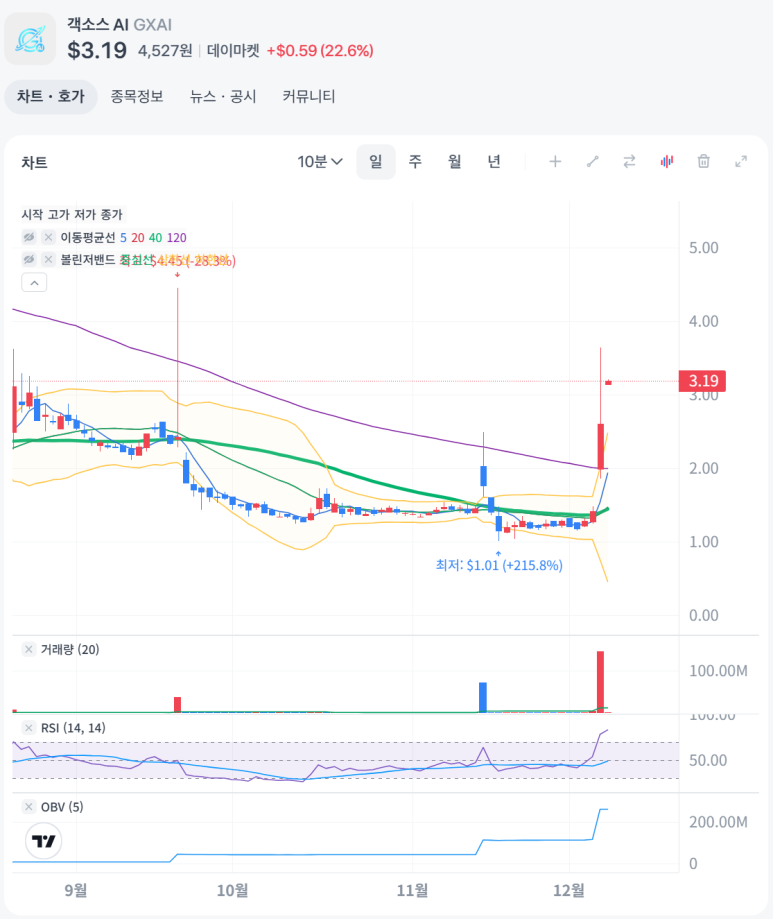Remove the volume (20) indicator
773x919 pixels.
pos(28,649)
